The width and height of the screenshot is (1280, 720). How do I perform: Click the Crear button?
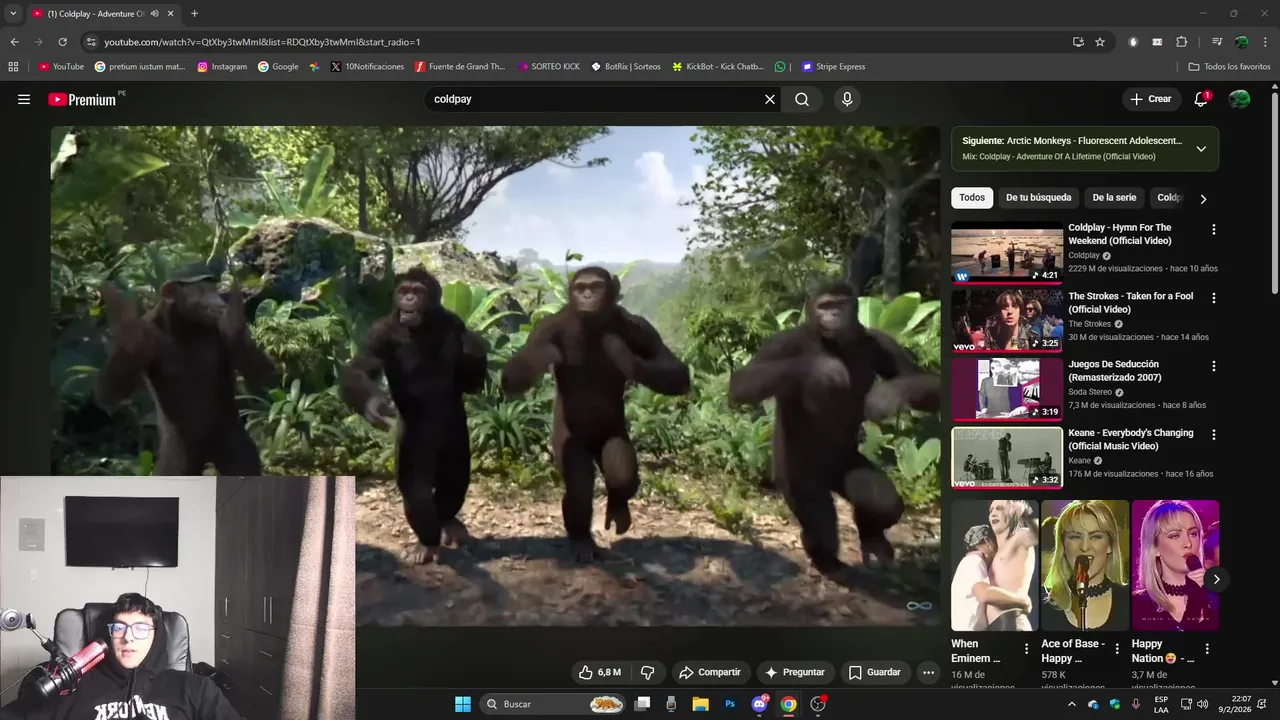(x=1150, y=99)
